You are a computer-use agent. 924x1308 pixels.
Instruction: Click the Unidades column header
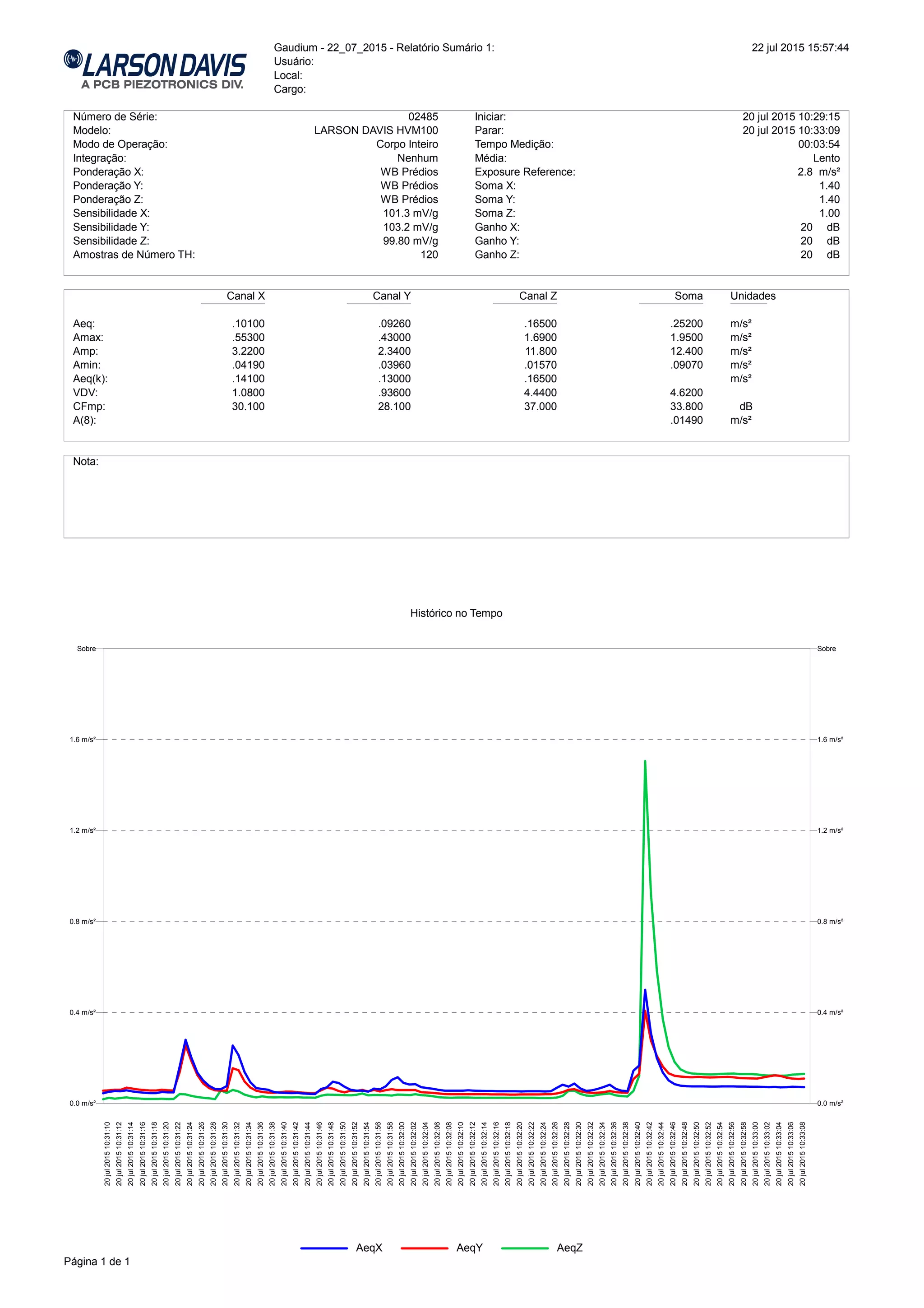point(753,296)
